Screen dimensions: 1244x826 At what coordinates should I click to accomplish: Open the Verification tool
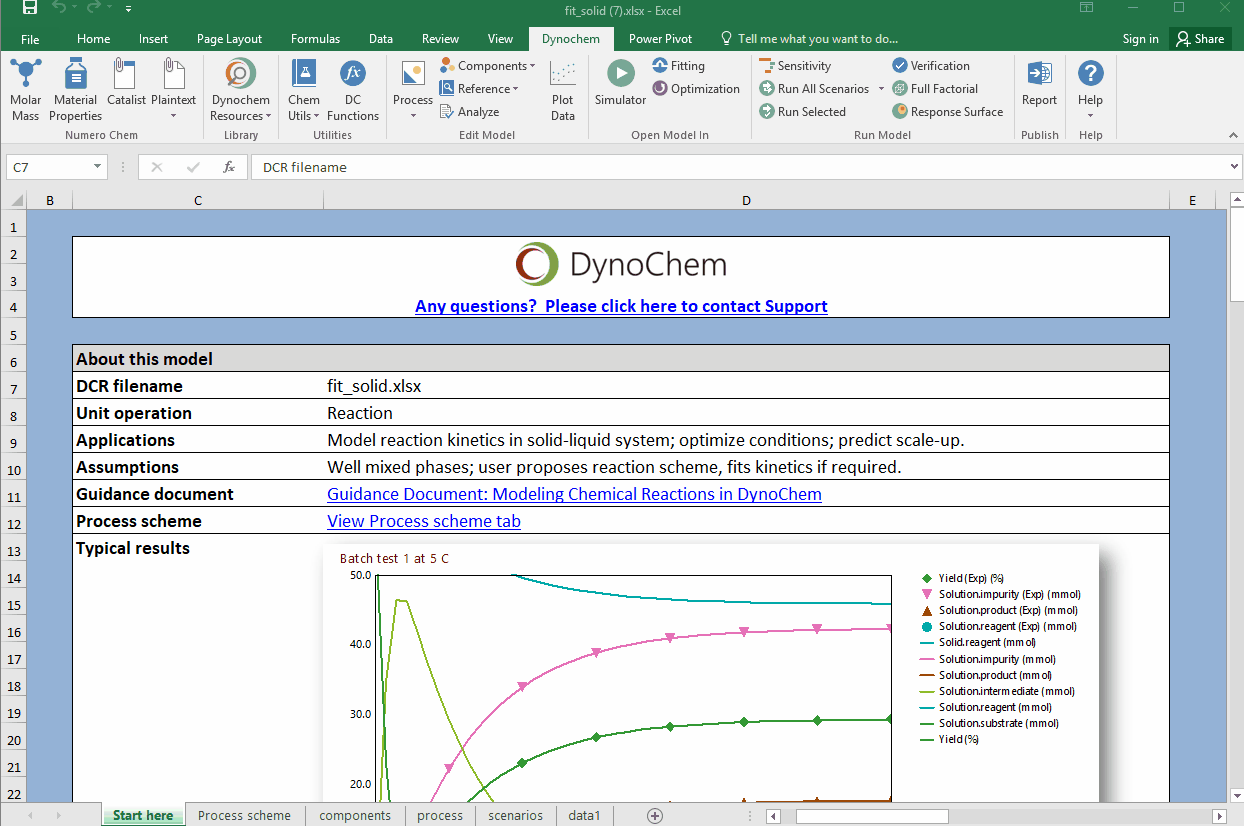(931, 66)
